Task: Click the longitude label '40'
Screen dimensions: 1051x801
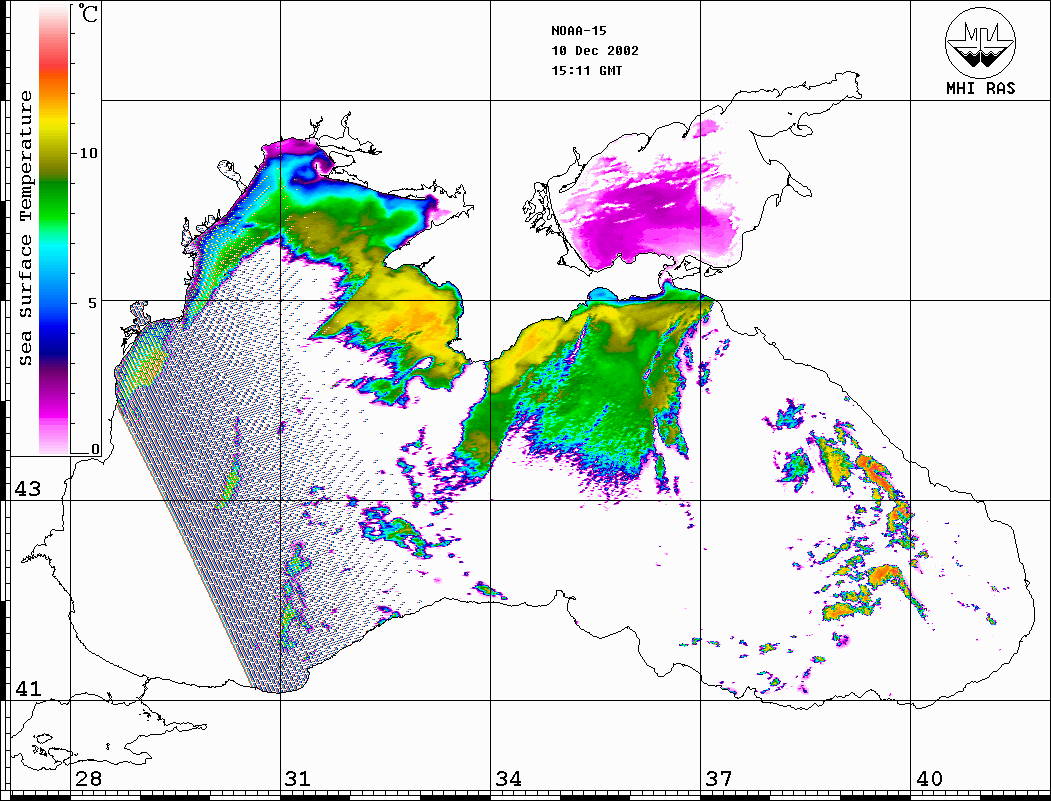Action: [x=929, y=778]
